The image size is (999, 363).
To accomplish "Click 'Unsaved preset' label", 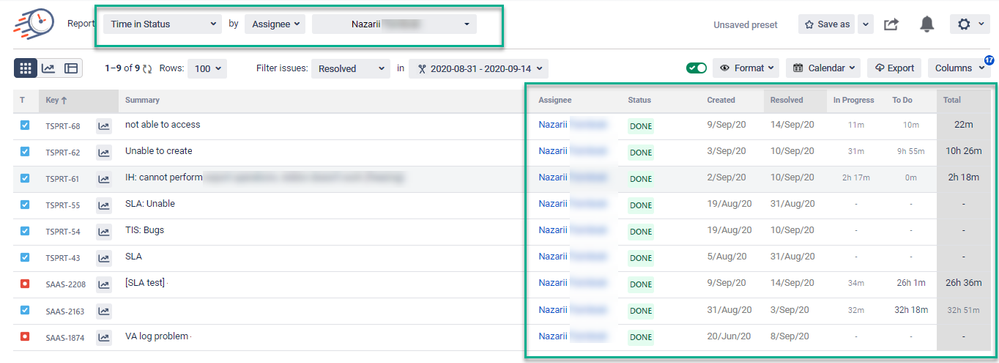I will (745, 25).
